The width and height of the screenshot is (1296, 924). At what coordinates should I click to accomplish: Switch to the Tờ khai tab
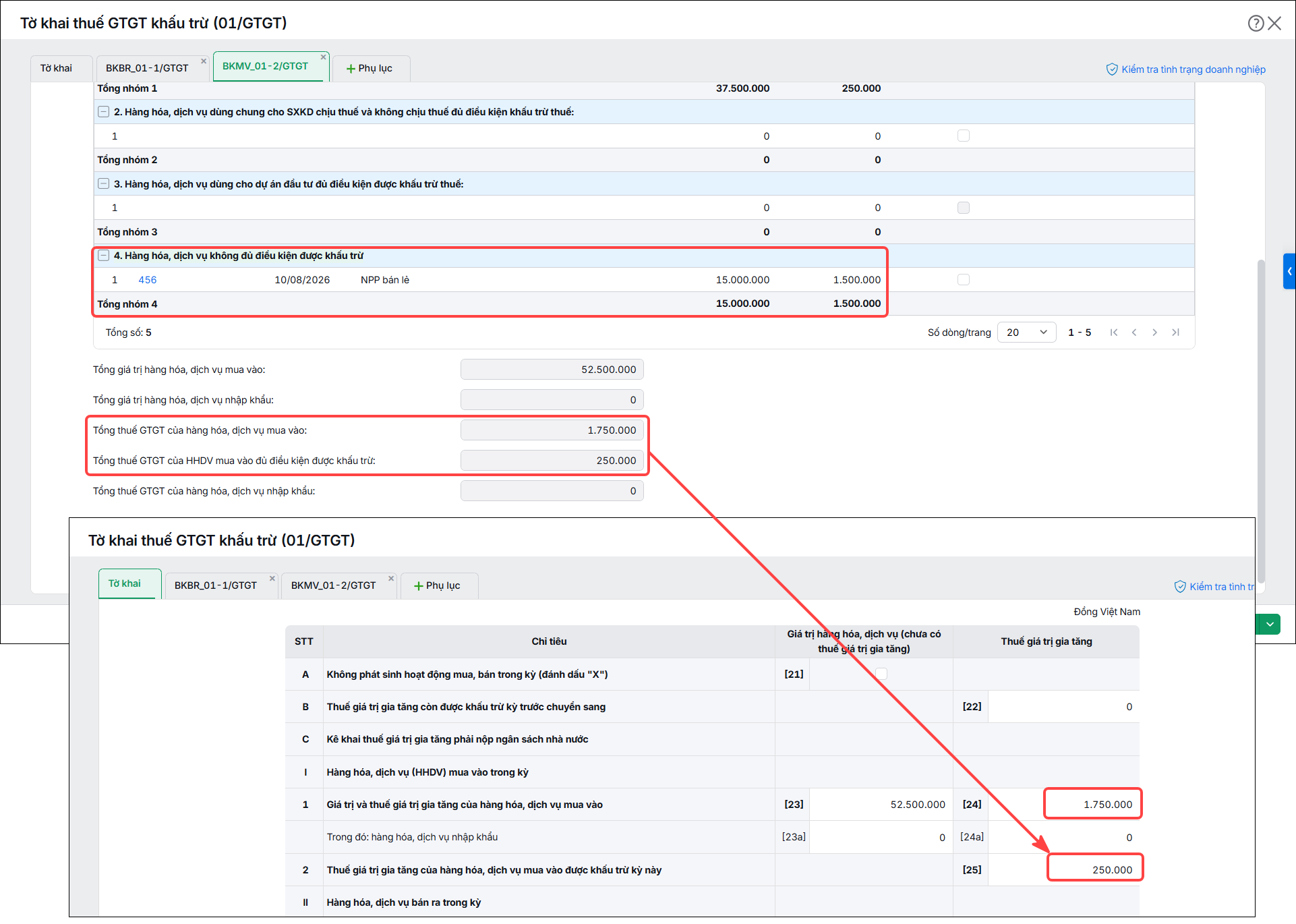56,68
